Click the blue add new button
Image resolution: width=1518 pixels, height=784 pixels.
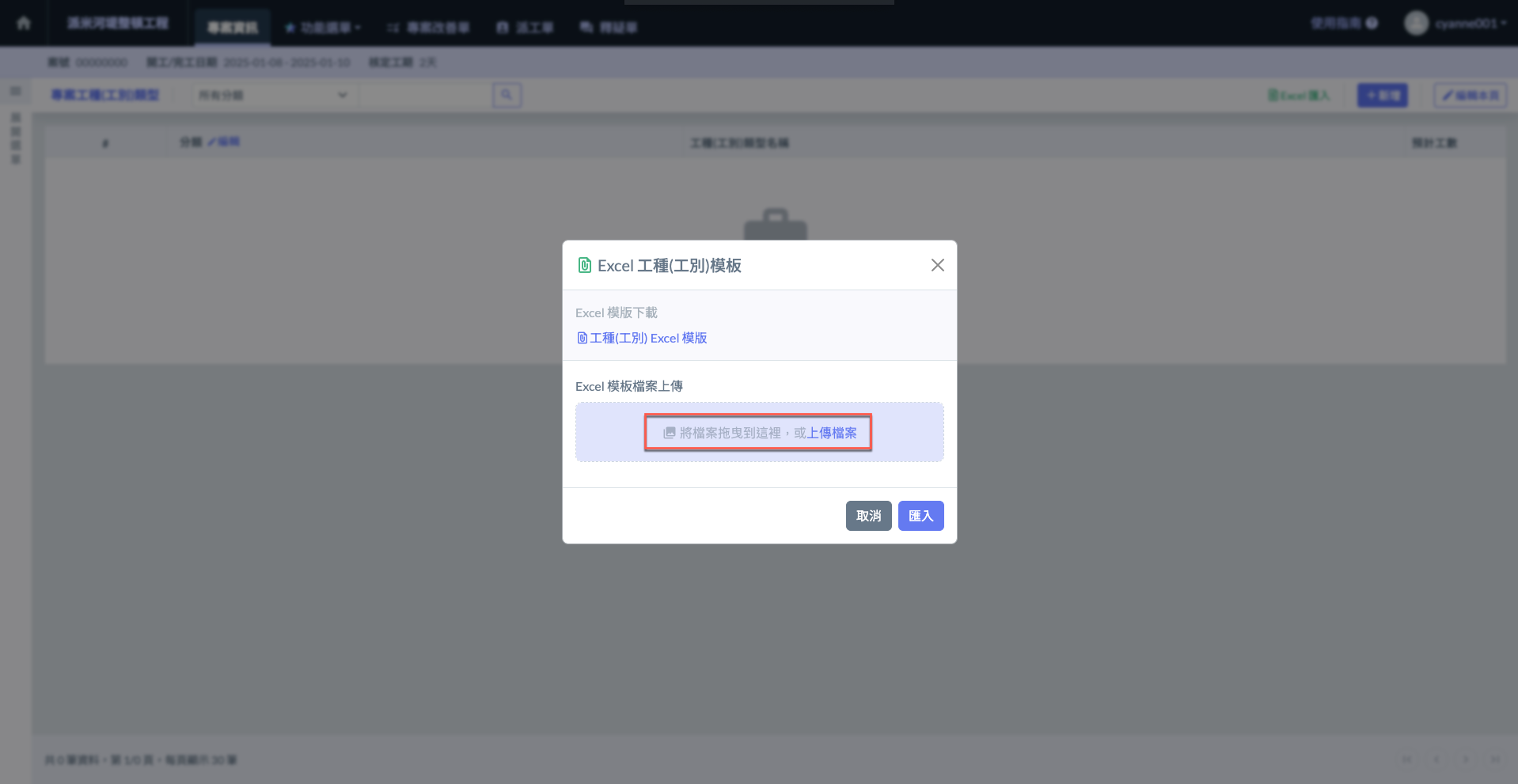pos(1382,95)
